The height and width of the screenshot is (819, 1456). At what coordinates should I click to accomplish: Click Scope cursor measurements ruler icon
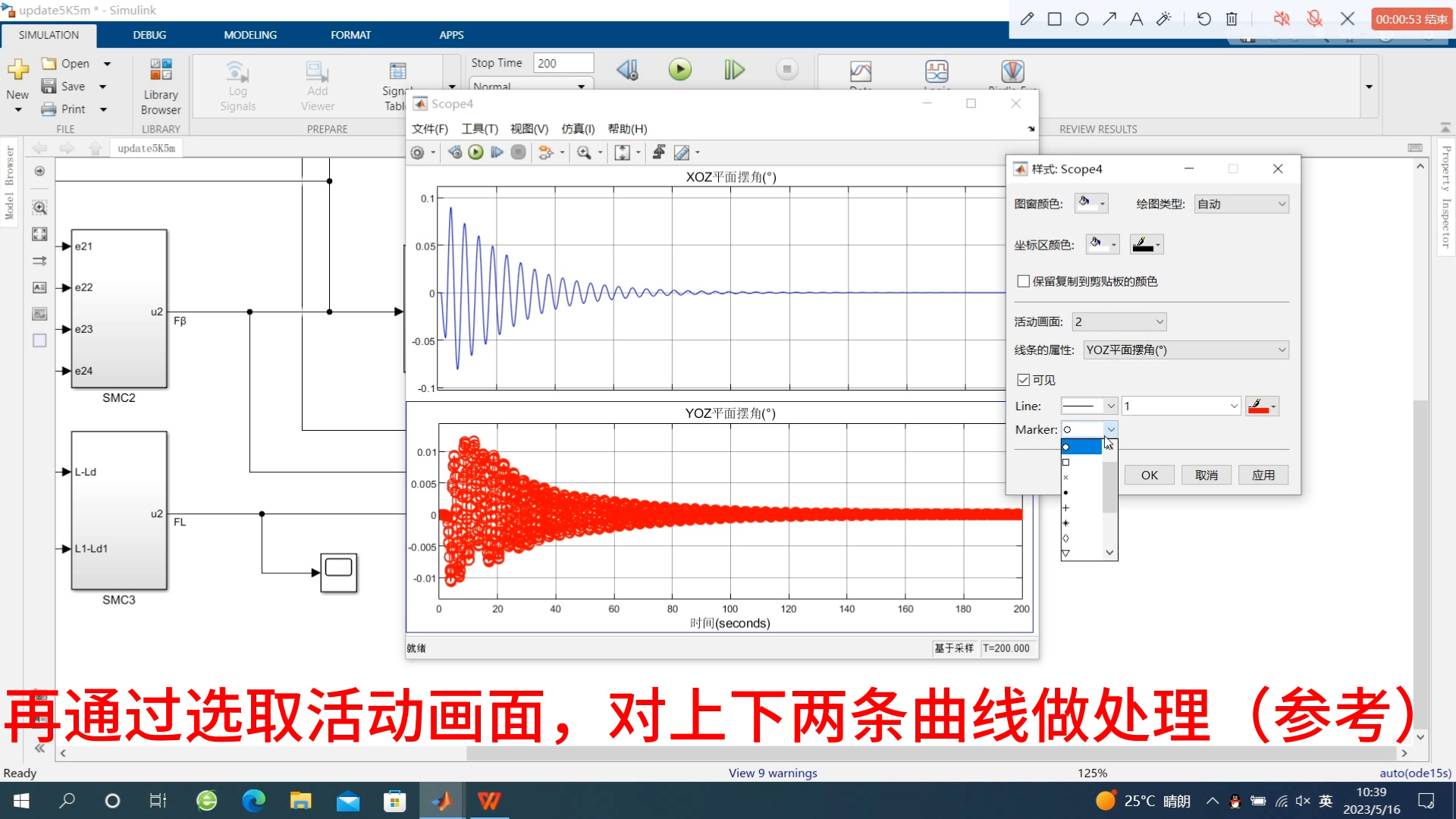682,152
